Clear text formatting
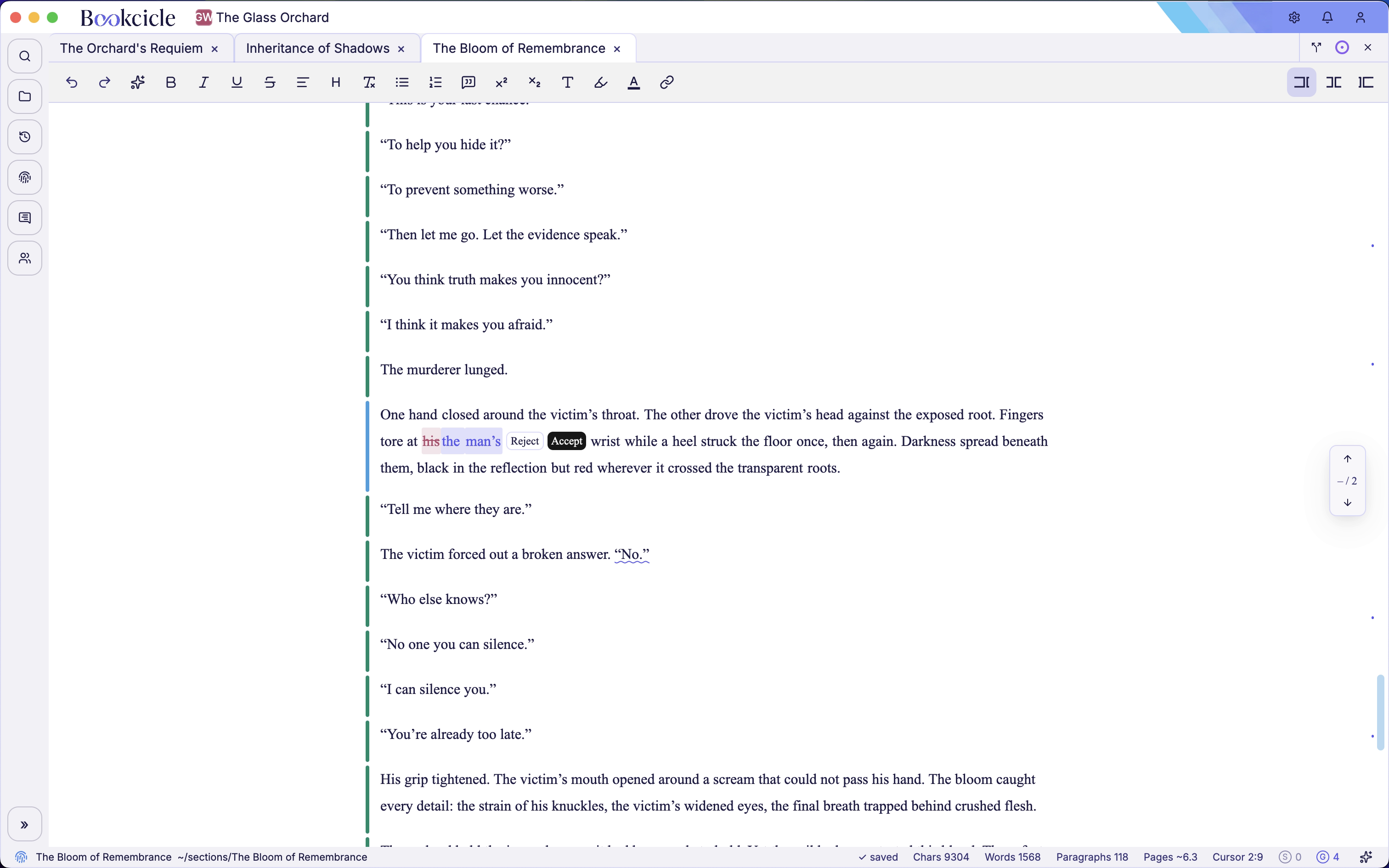Image resolution: width=1389 pixels, height=868 pixels. click(369, 83)
